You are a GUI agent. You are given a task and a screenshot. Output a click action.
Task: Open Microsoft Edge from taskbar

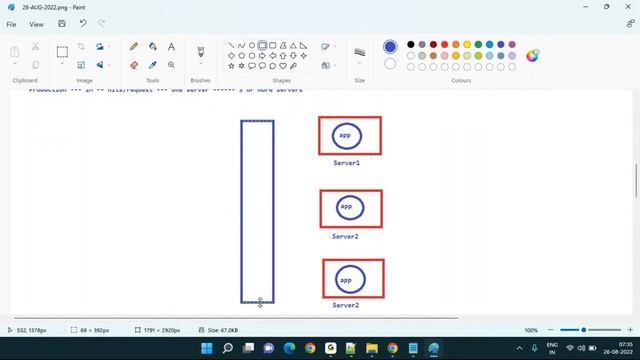click(289, 348)
